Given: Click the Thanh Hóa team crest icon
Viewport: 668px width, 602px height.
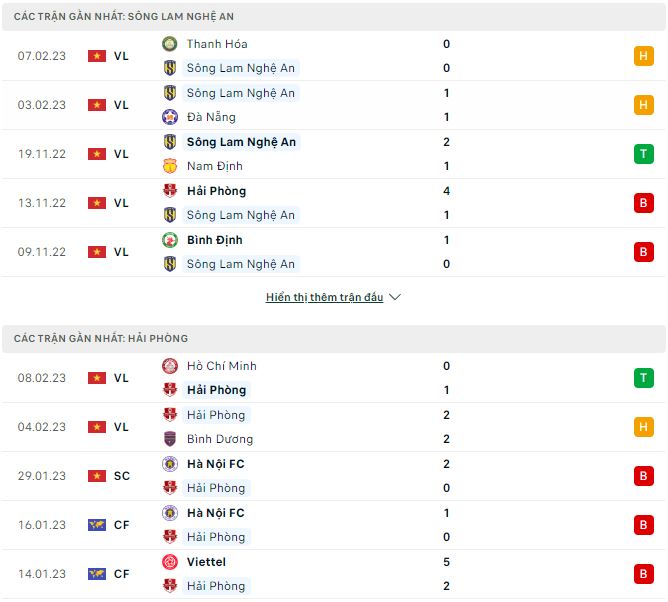Looking at the screenshot, I should click(x=169, y=44).
